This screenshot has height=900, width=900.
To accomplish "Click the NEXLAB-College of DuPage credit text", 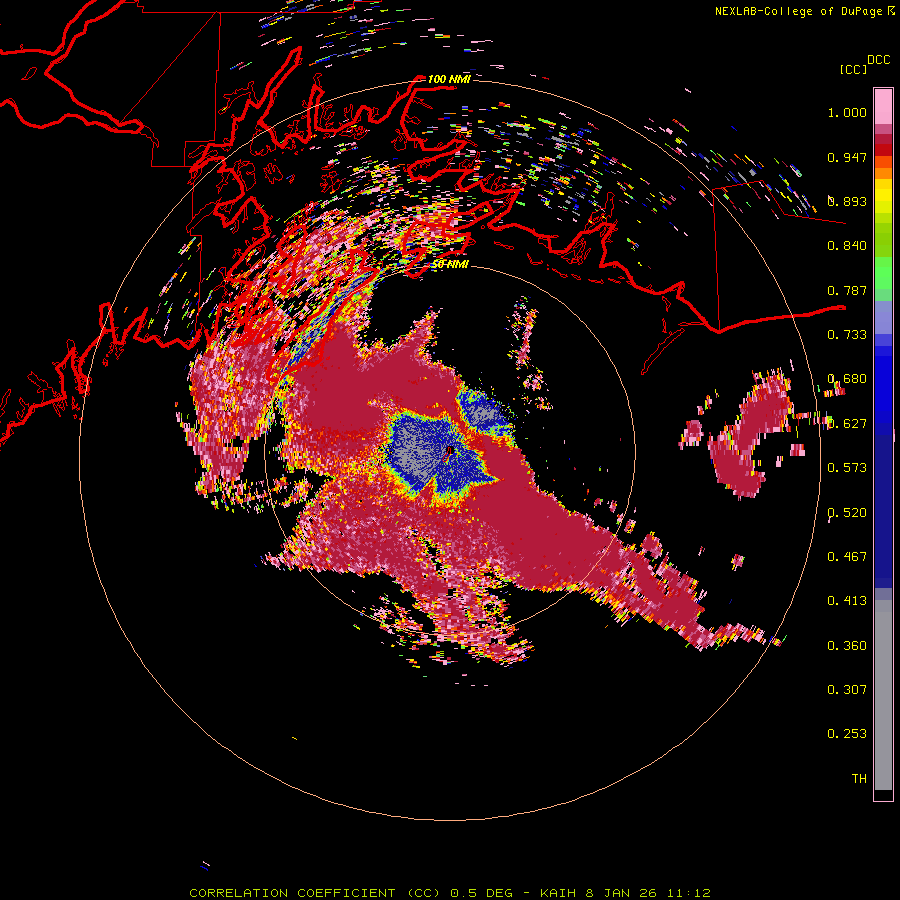I will click(804, 11).
